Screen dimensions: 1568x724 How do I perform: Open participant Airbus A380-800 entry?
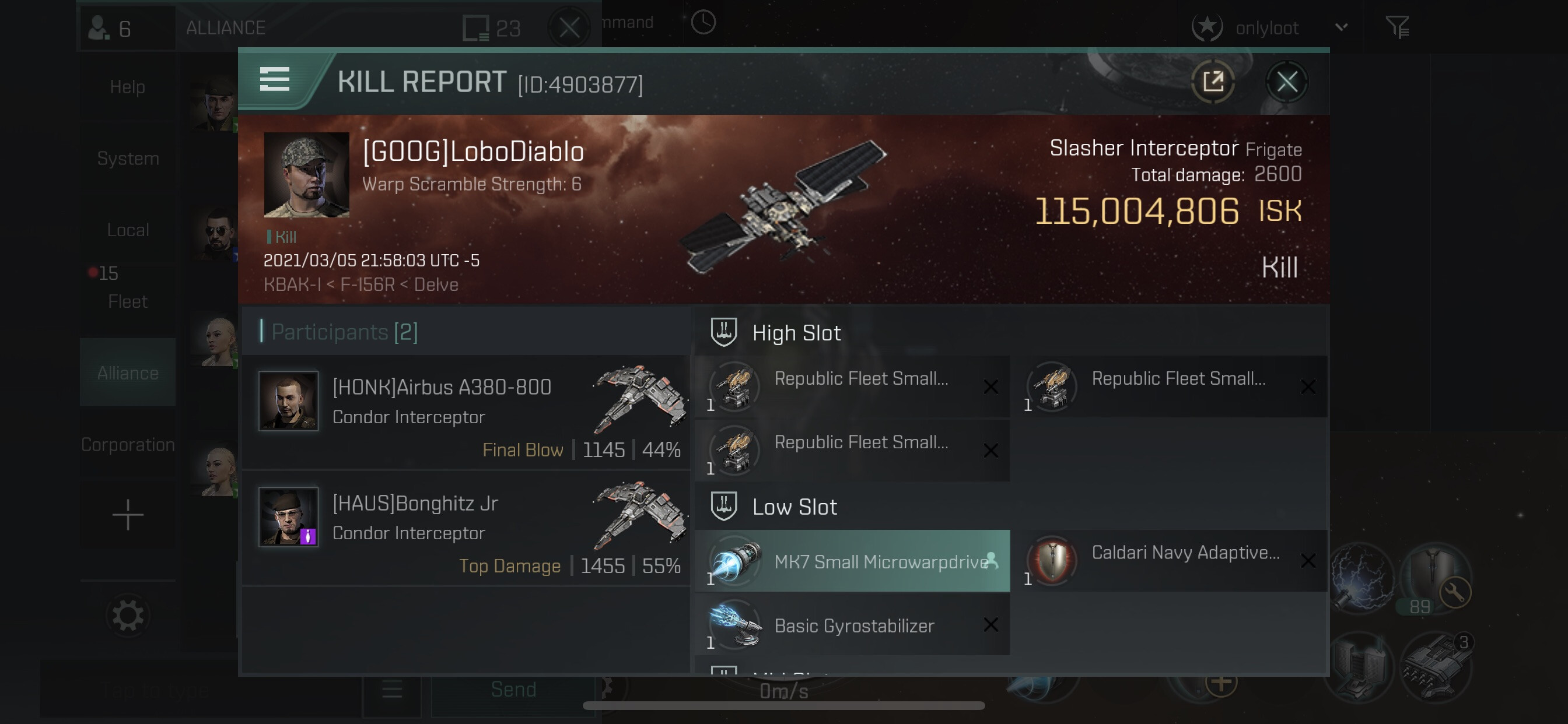click(466, 412)
